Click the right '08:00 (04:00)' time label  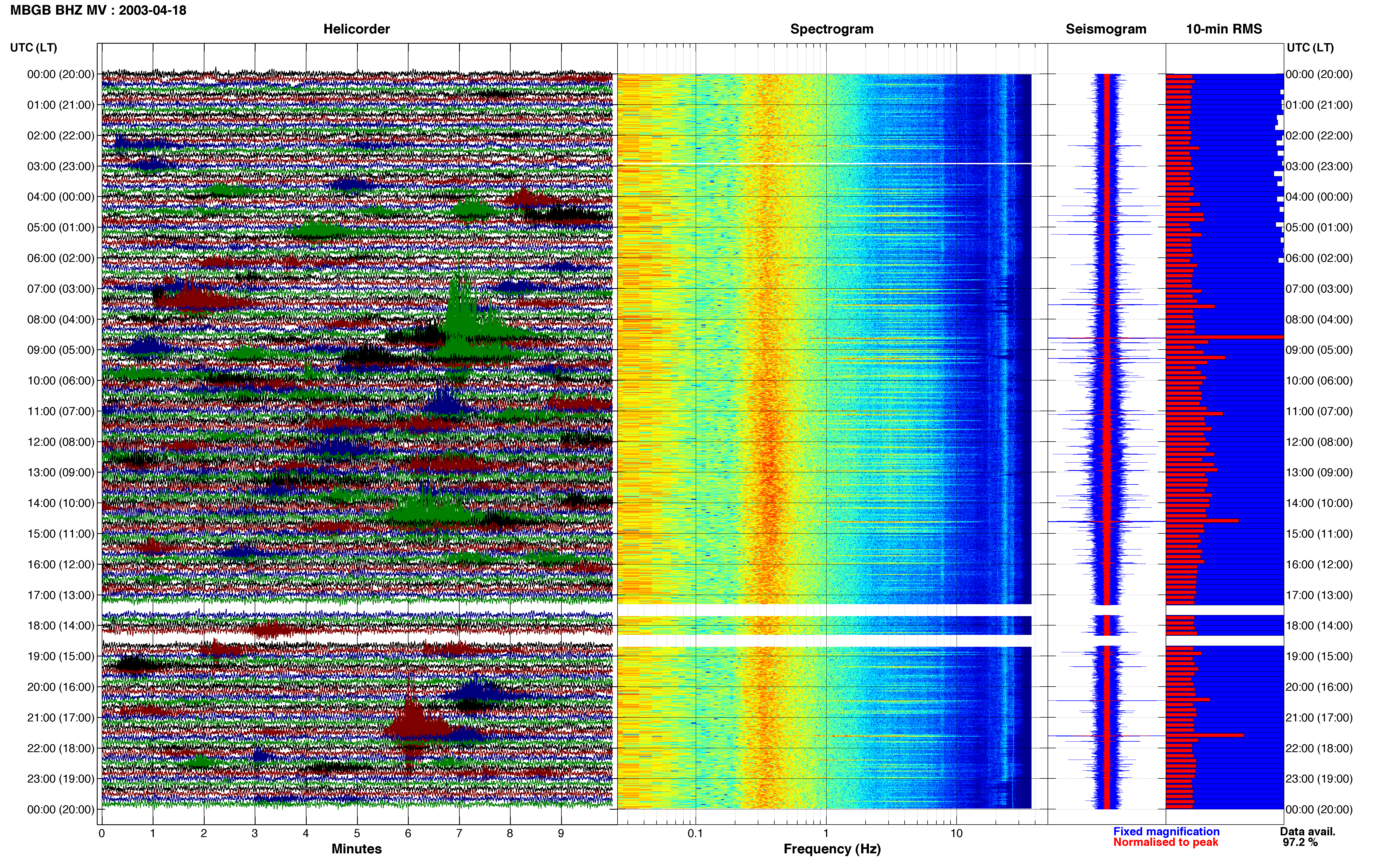tap(1319, 319)
